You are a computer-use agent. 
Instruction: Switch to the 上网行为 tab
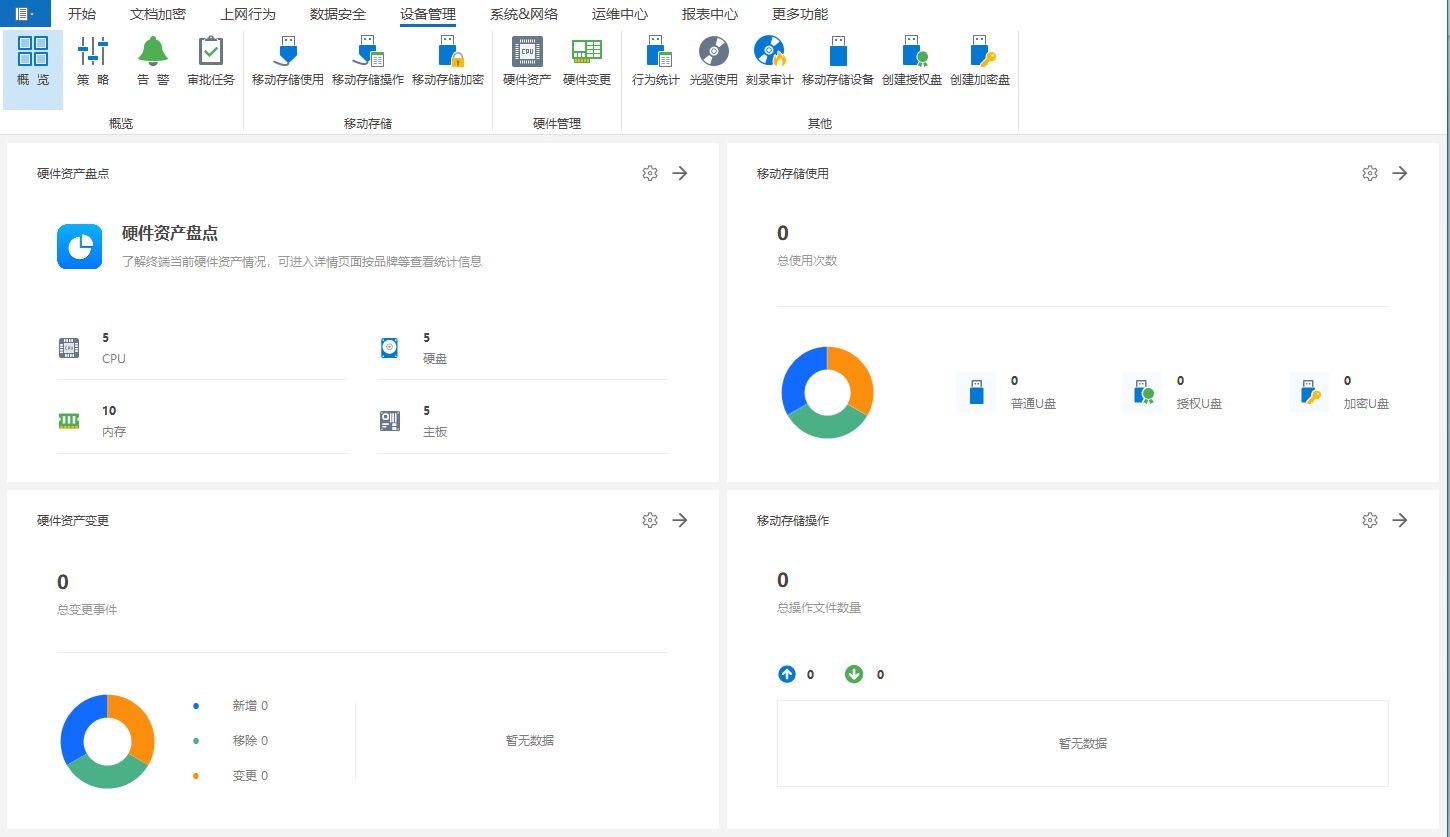click(248, 14)
